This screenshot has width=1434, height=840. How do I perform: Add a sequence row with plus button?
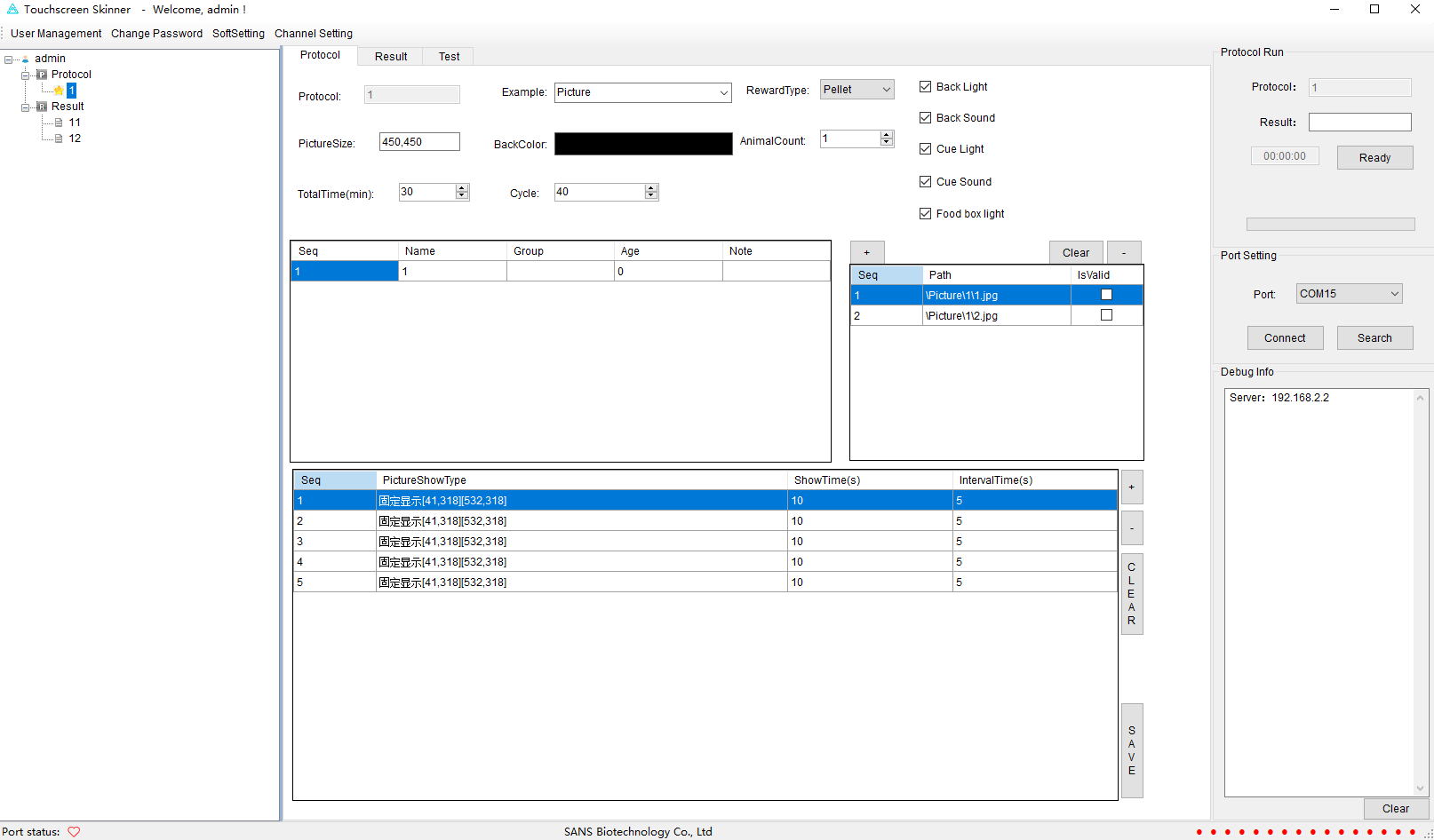pyautogui.click(x=1132, y=487)
